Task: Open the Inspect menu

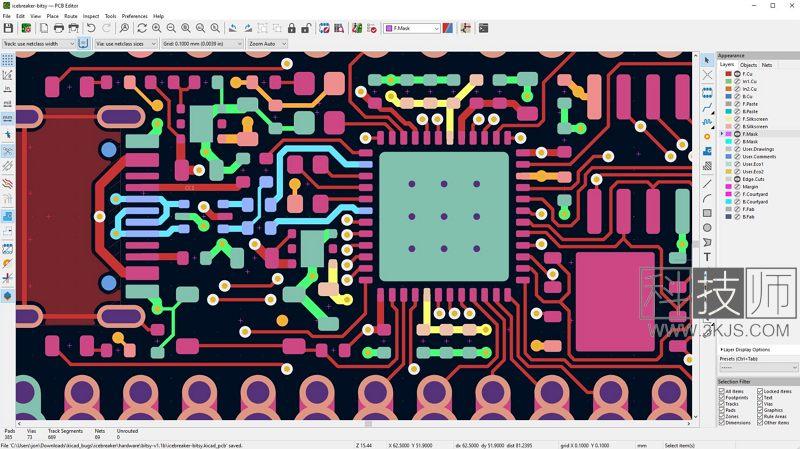Action: click(x=91, y=16)
